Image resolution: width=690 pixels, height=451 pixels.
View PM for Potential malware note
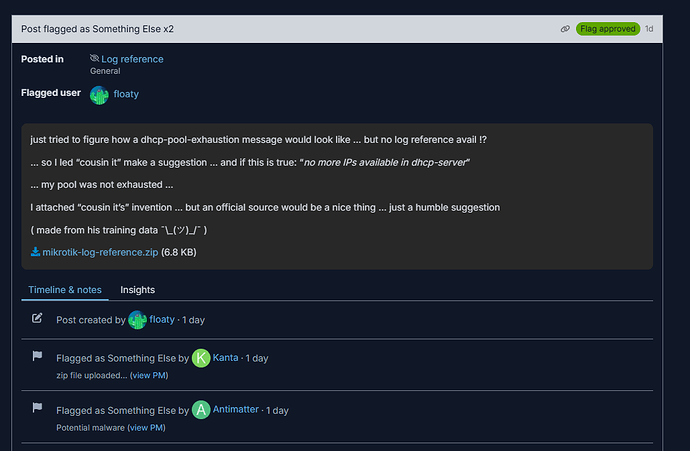(x=146, y=428)
